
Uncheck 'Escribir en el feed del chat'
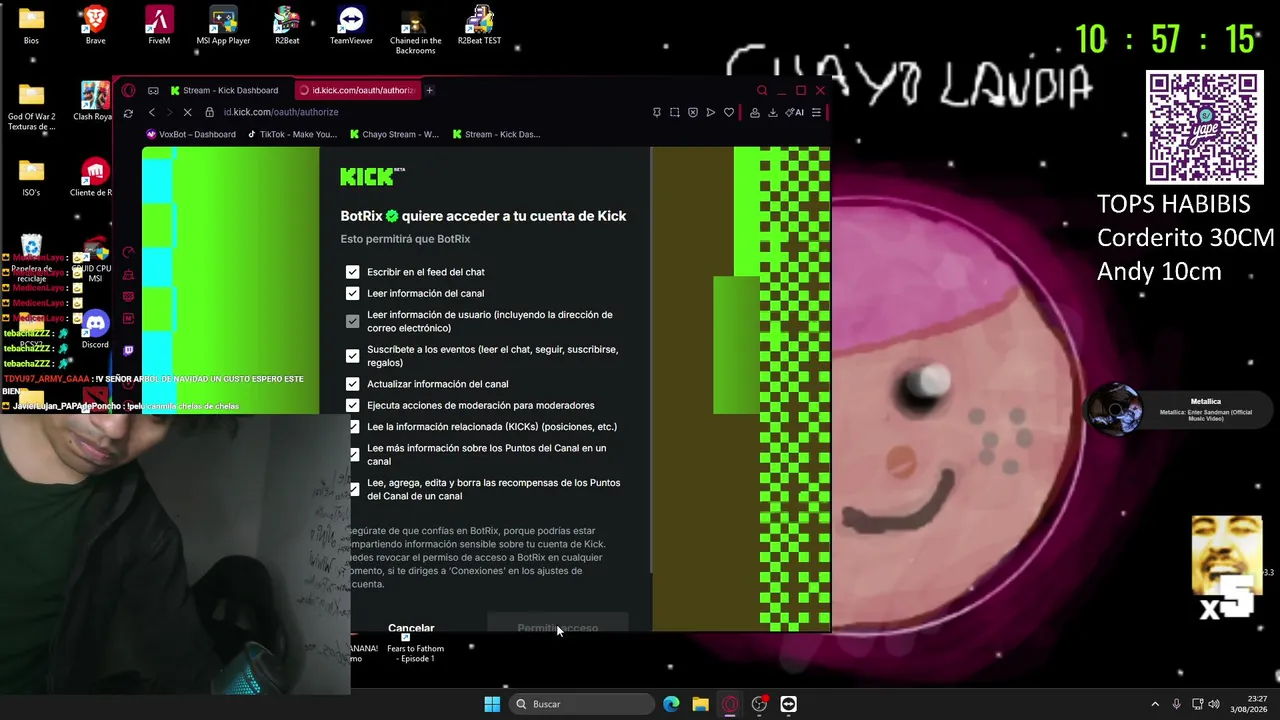pyautogui.click(x=352, y=272)
